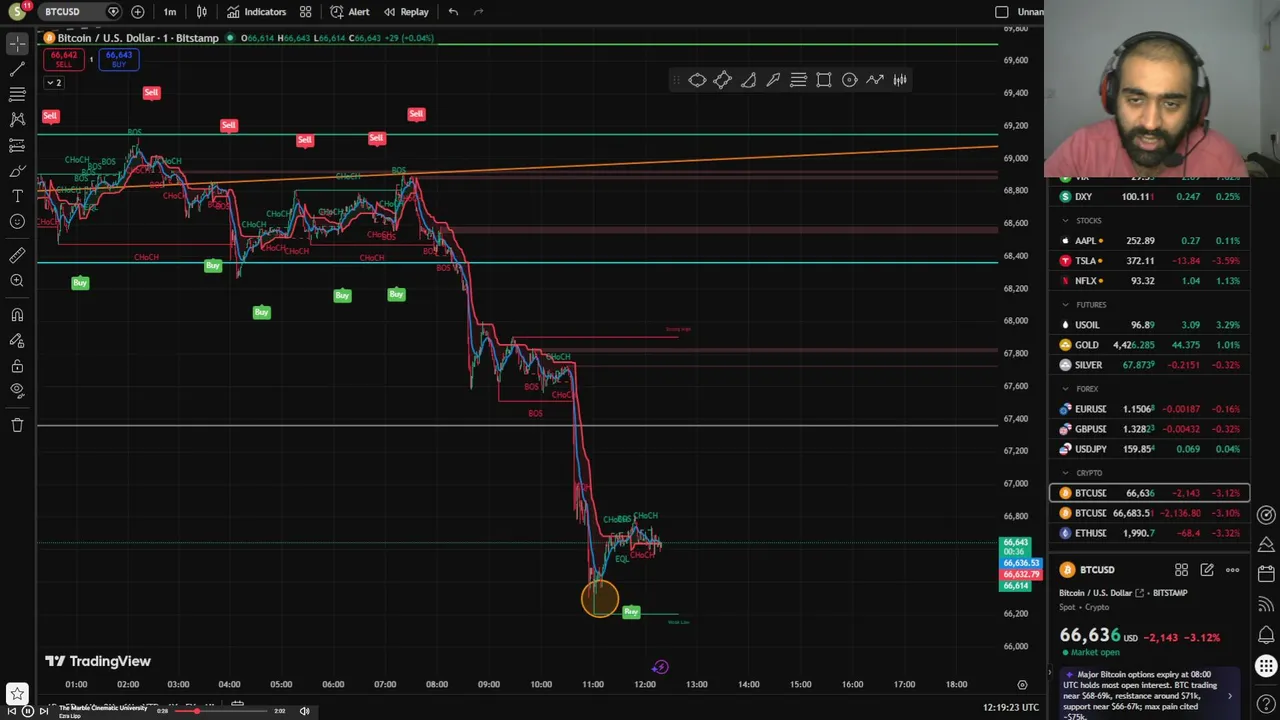This screenshot has height=720, width=1280.
Task: Select the path shape in floating toolbar
Action: (x=722, y=80)
